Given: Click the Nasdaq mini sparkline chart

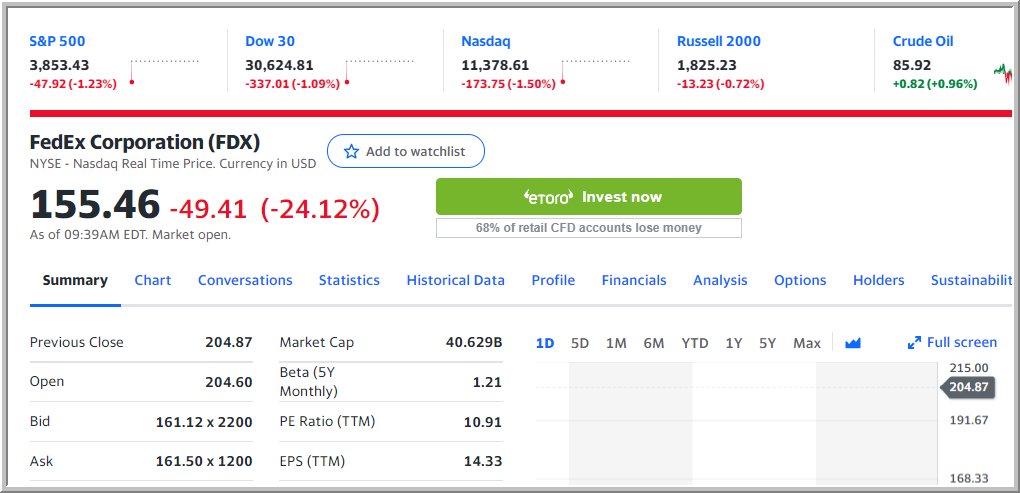Looking at the screenshot, I should 595,72.
